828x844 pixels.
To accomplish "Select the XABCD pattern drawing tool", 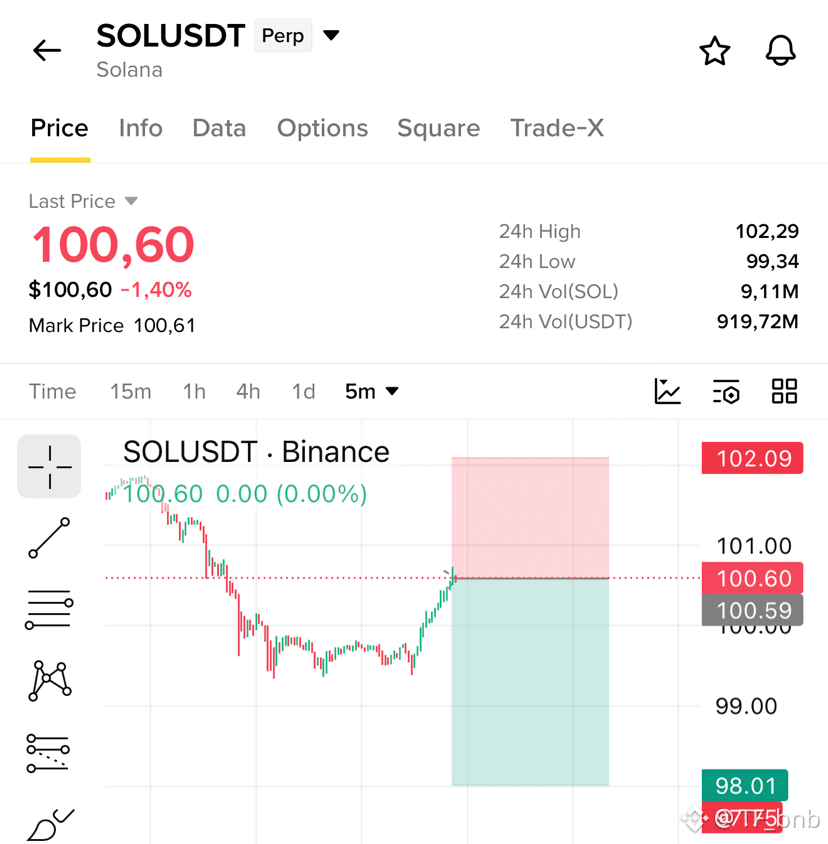I will click(49, 681).
